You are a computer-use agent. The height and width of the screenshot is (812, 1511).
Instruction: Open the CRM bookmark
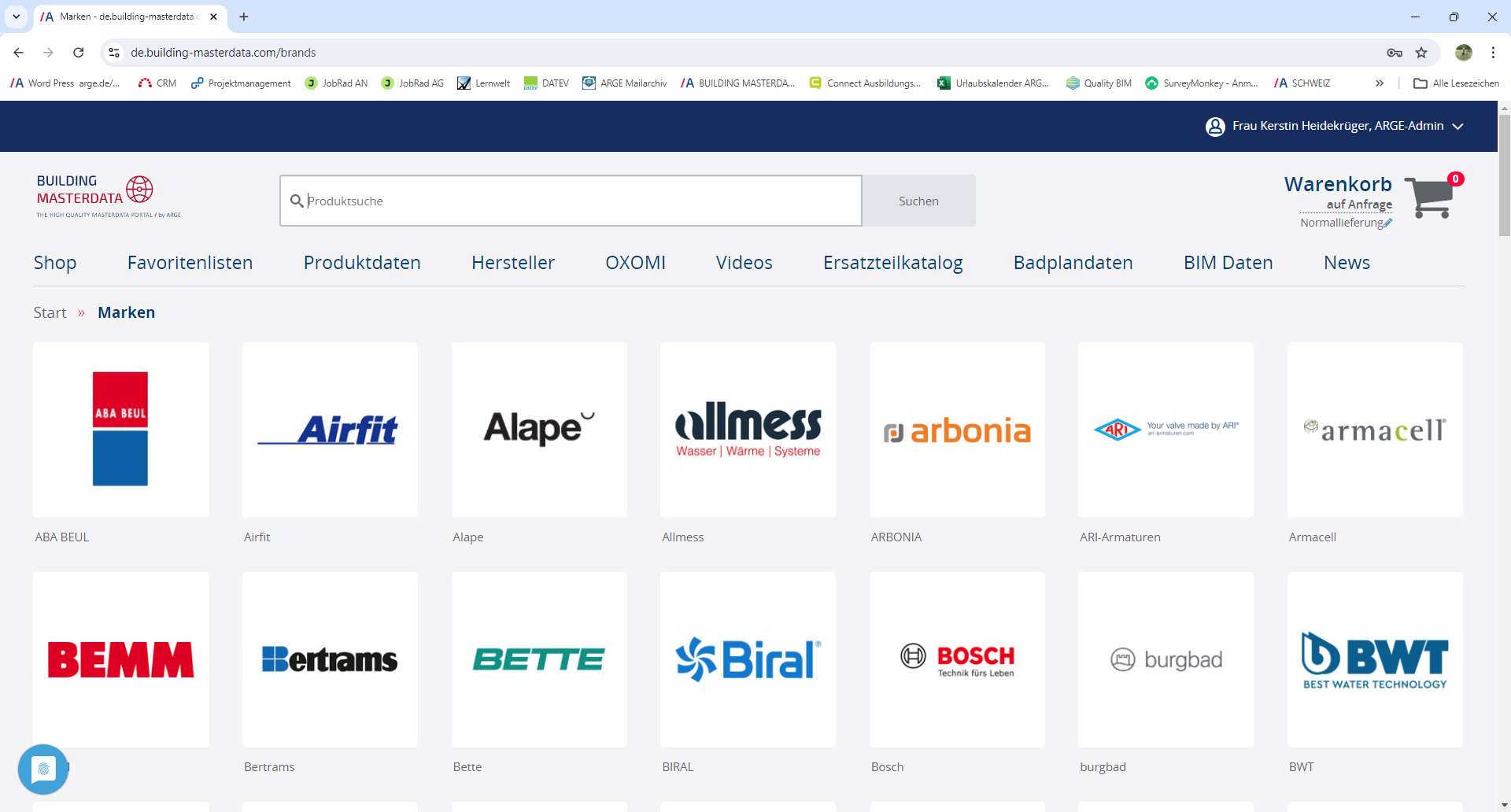coord(157,83)
